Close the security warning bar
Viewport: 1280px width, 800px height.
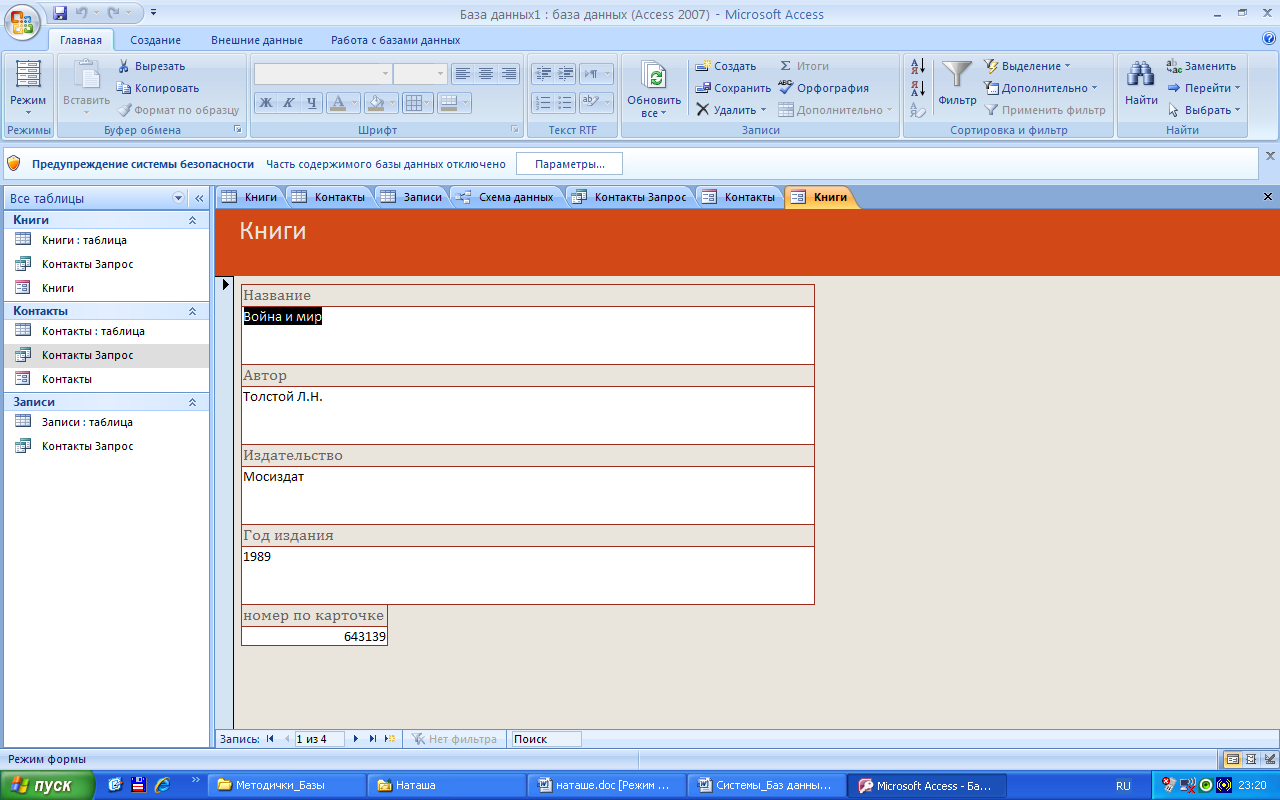(1270, 156)
